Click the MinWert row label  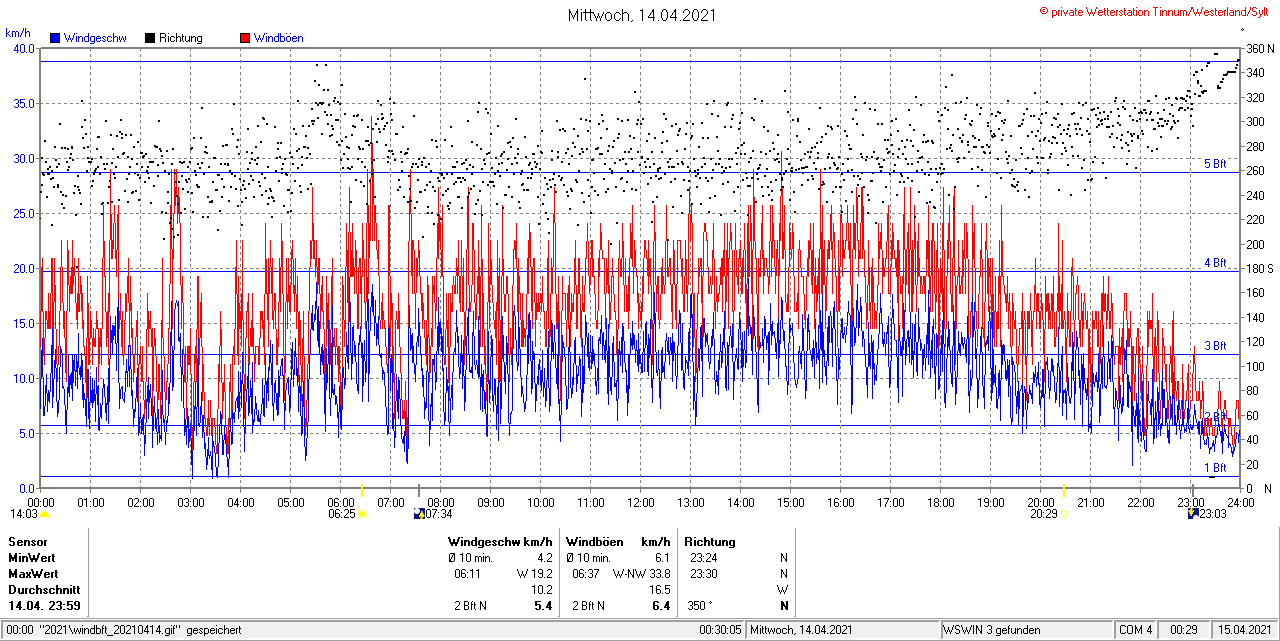pyautogui.click(x=32, y=557)
